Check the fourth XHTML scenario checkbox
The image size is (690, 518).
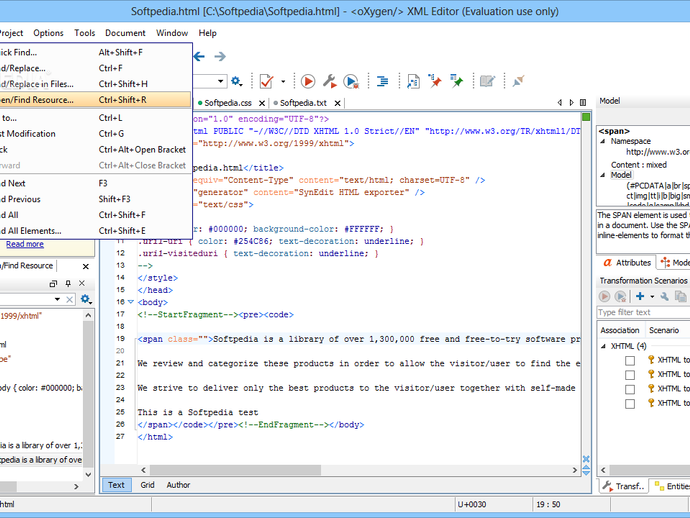click(630, 404)
